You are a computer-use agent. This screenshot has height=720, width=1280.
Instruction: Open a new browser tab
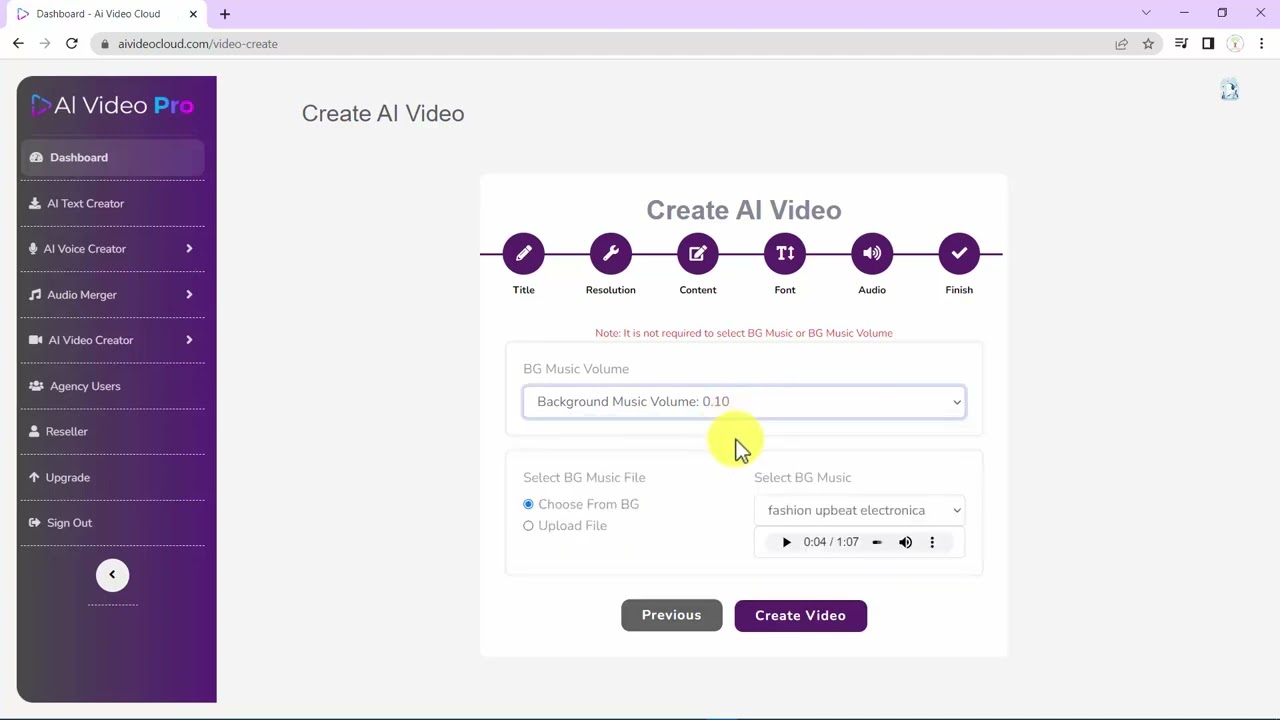click(225, 14)
